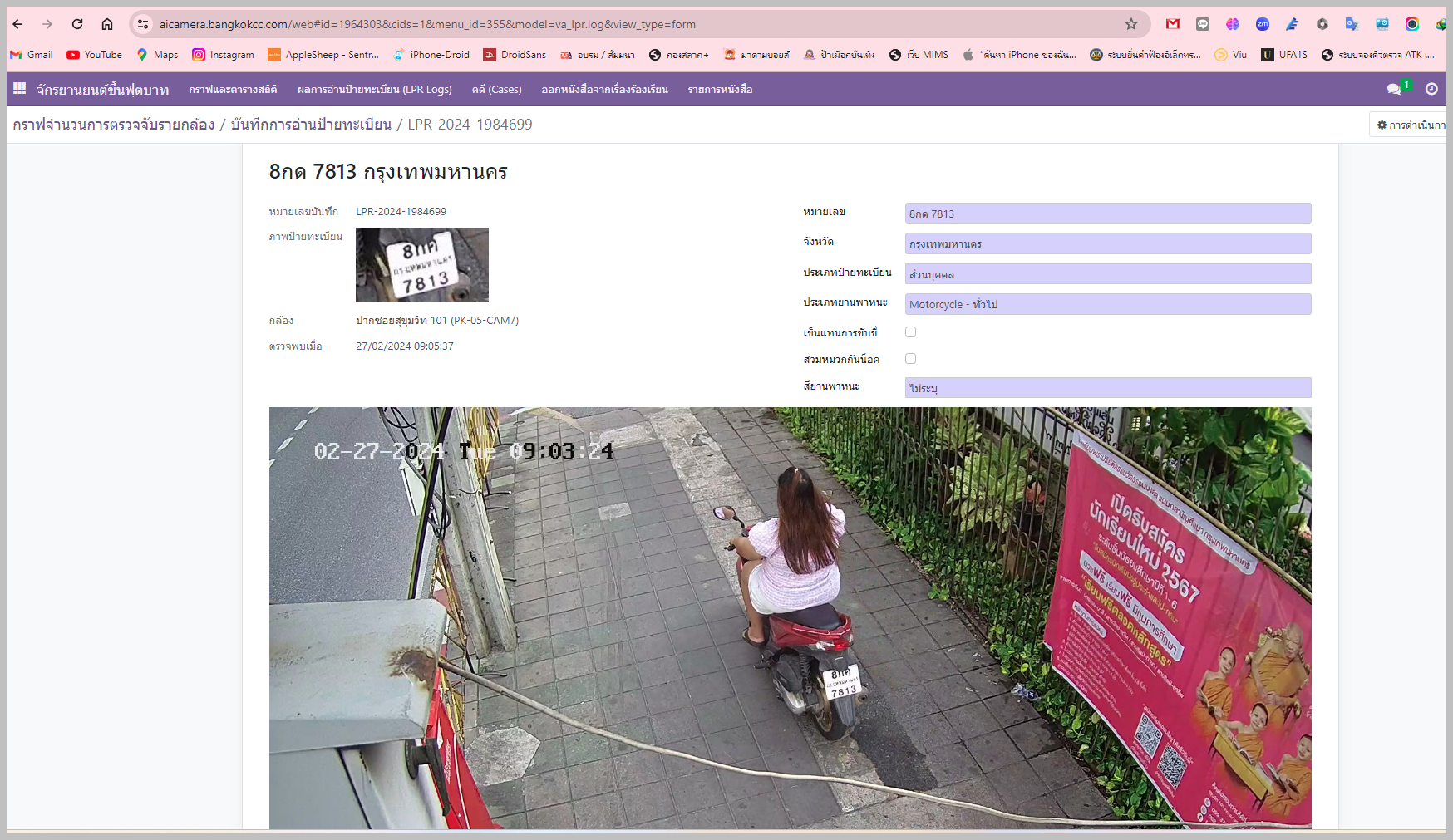Click the clock activities icon
The image size is (1453, 840).
pos(1431,89)
